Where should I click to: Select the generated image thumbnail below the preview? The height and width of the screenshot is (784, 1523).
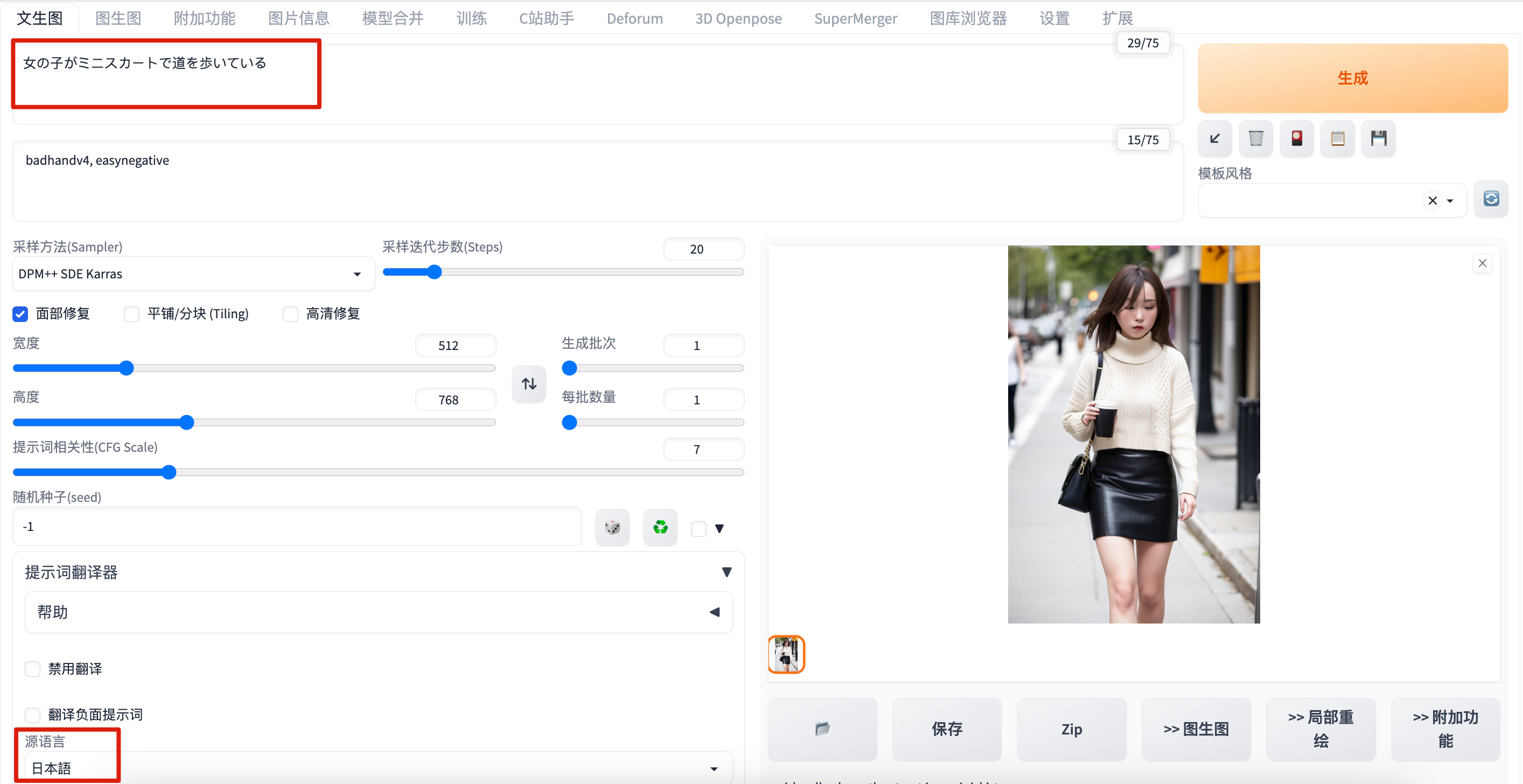[786, 655]
